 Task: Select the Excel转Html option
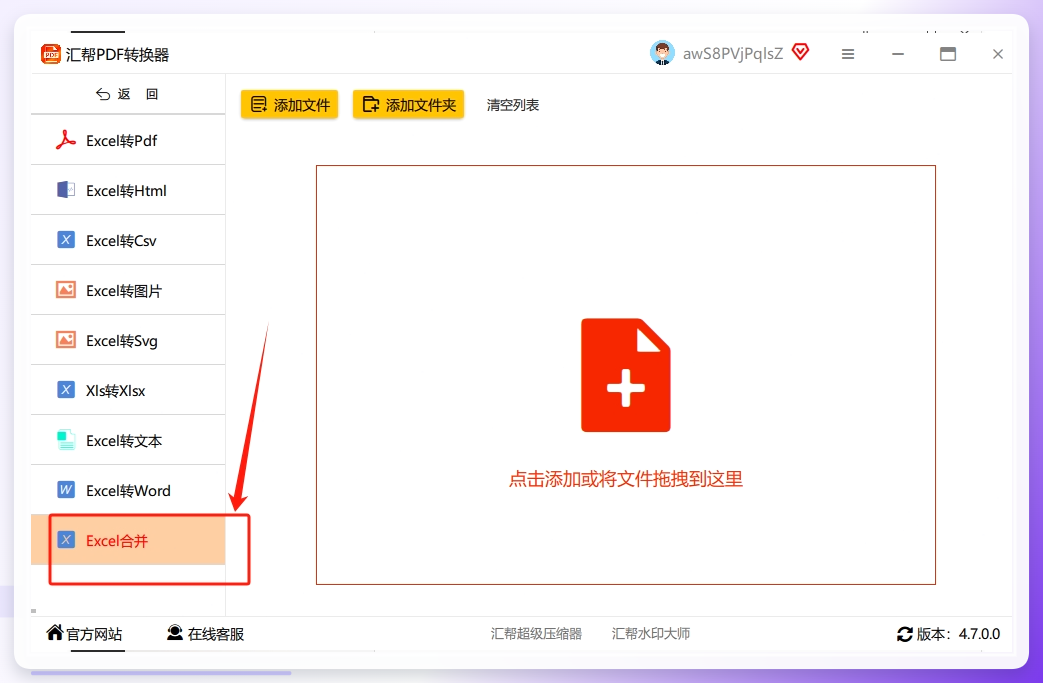click(x=128, y=190)
